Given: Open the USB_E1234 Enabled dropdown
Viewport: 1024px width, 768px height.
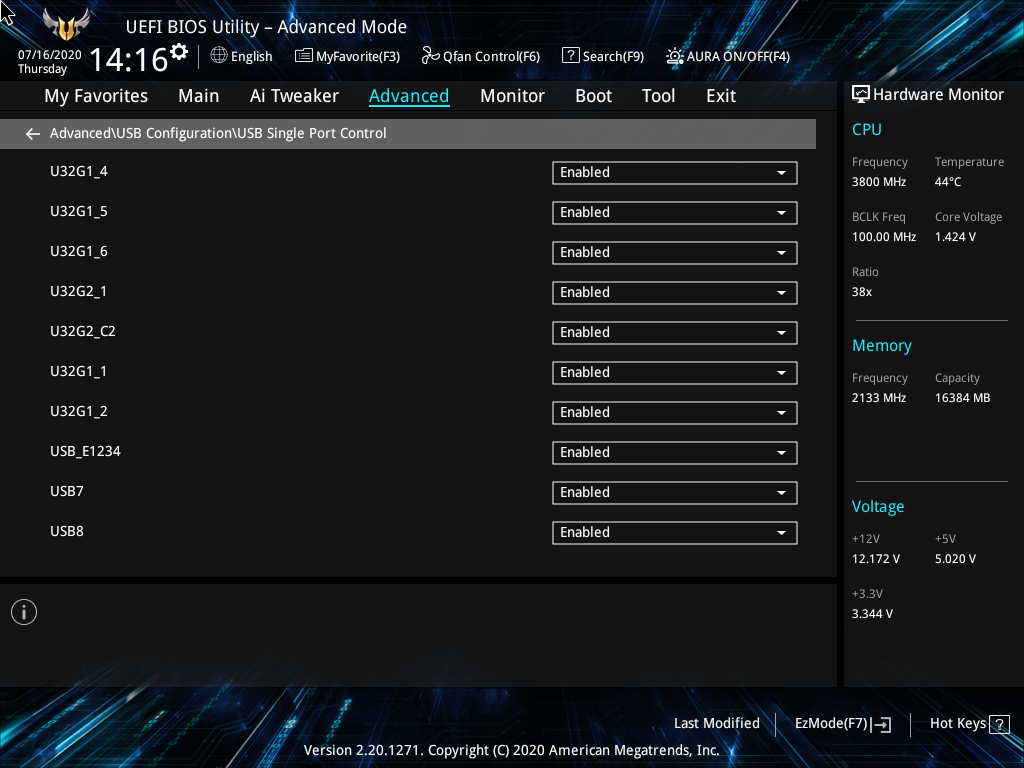Looking at the screenshot, I should pos(675,453).
